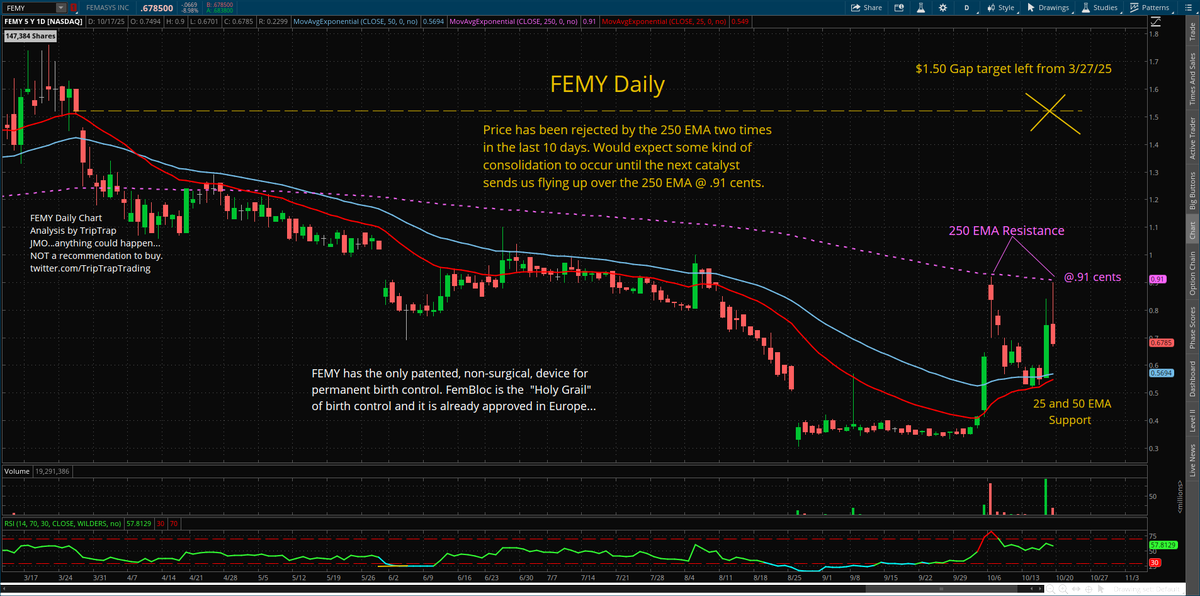Screen dimensions: 1200x596
Task: Click the grid layout icon at top right
Action: coord(1190,8)
